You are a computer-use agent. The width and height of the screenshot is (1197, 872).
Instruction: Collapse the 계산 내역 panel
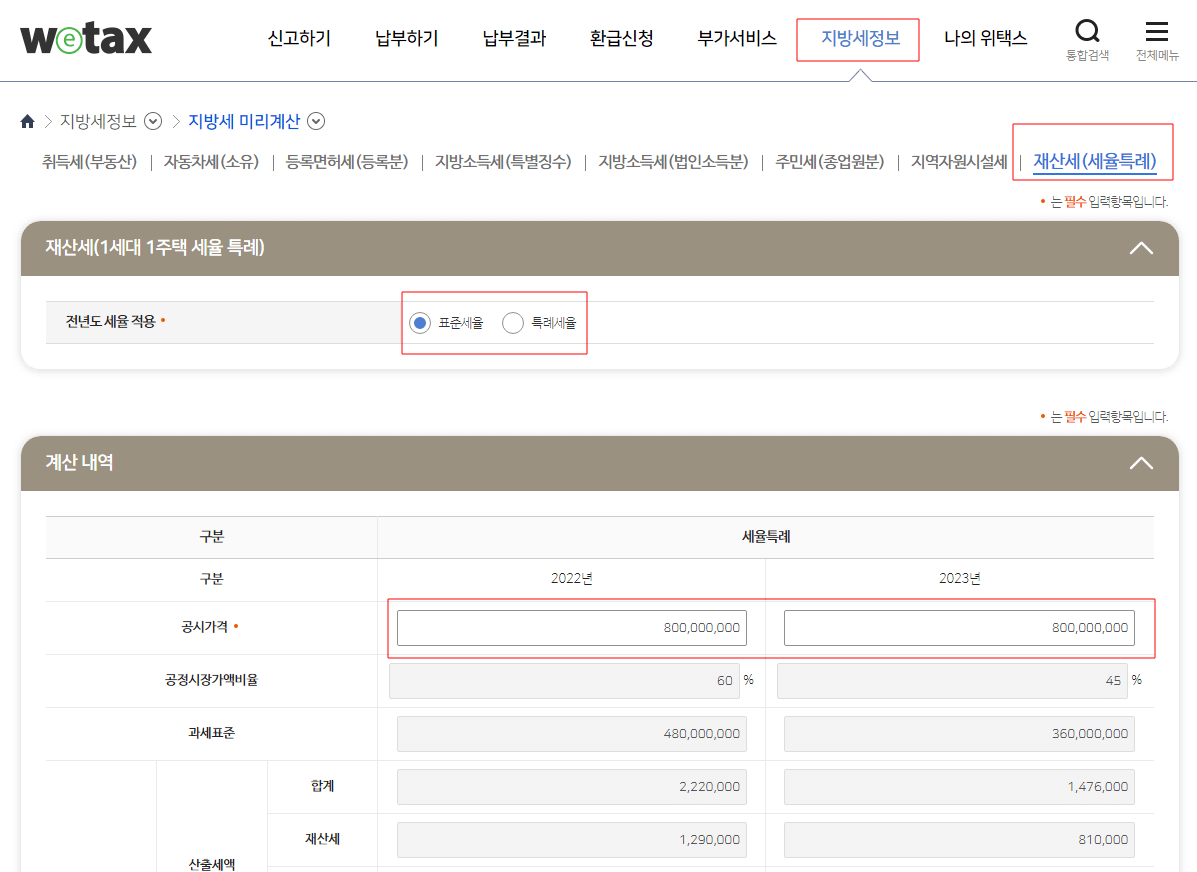point(1141,463)
